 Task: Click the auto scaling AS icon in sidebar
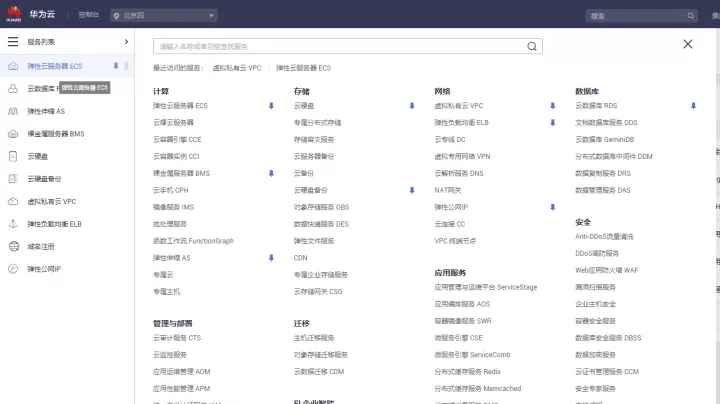click(x=13, y=111)
